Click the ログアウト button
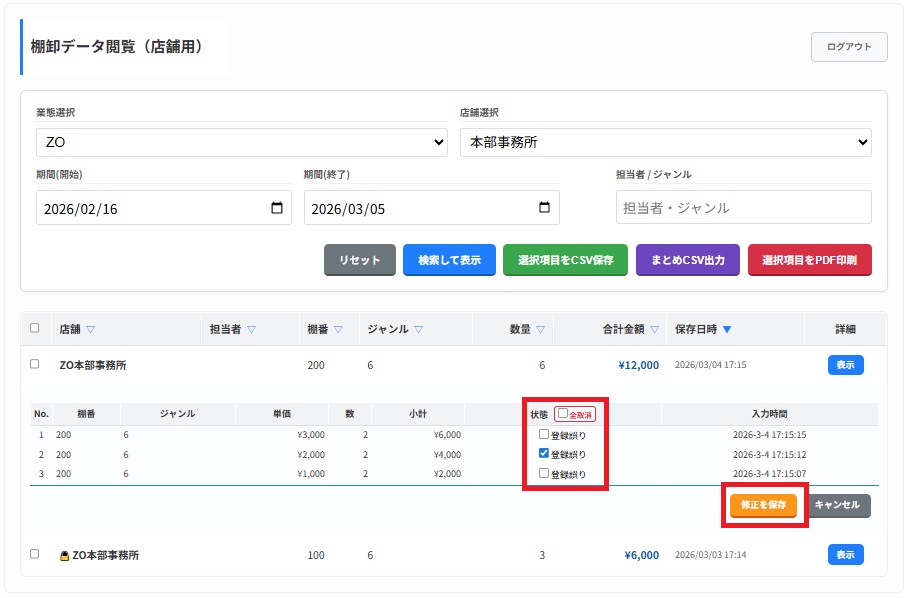The image size is (908, 598). (849, 47)
